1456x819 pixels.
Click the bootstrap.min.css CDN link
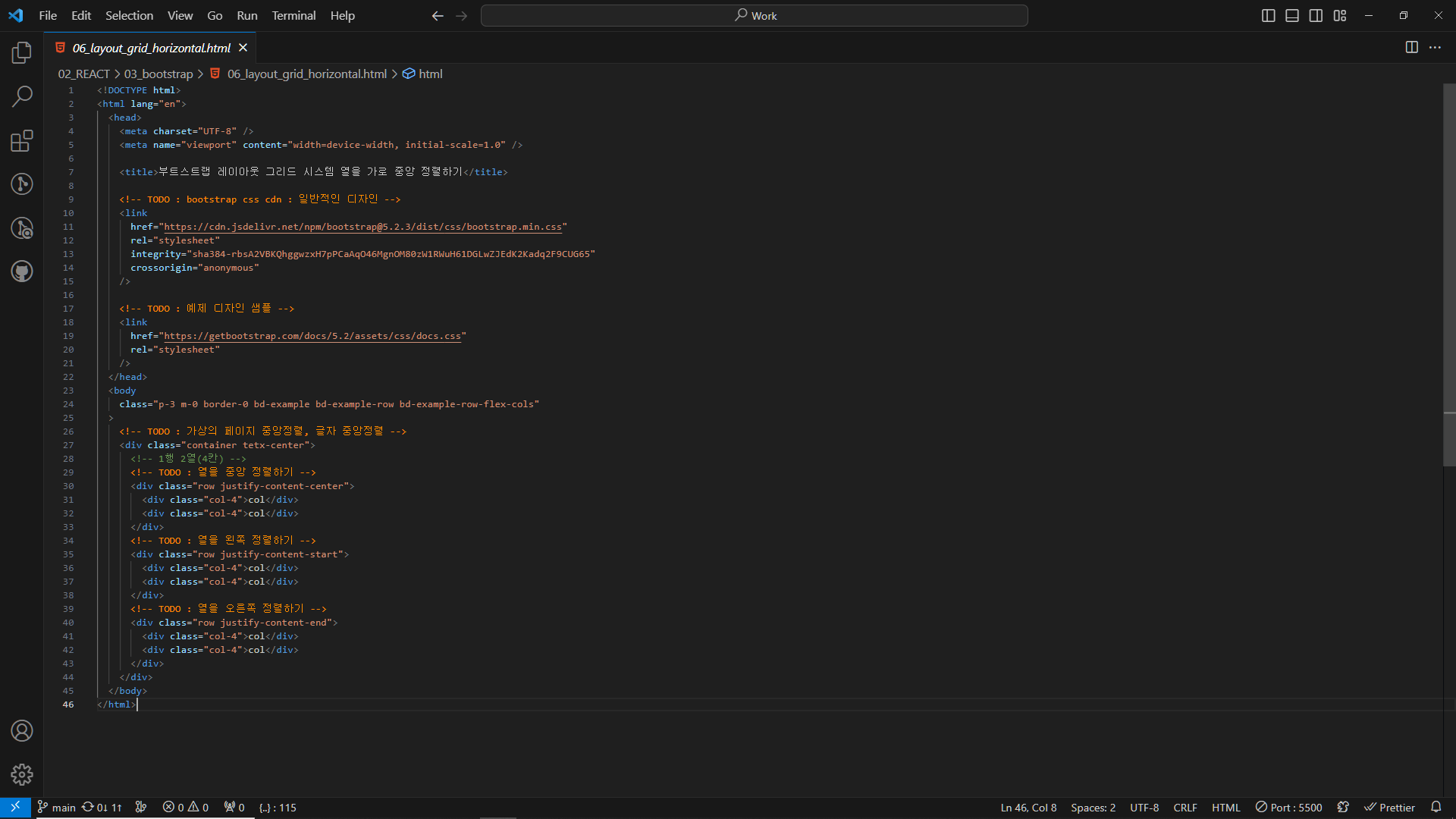(x=362, y=227)
